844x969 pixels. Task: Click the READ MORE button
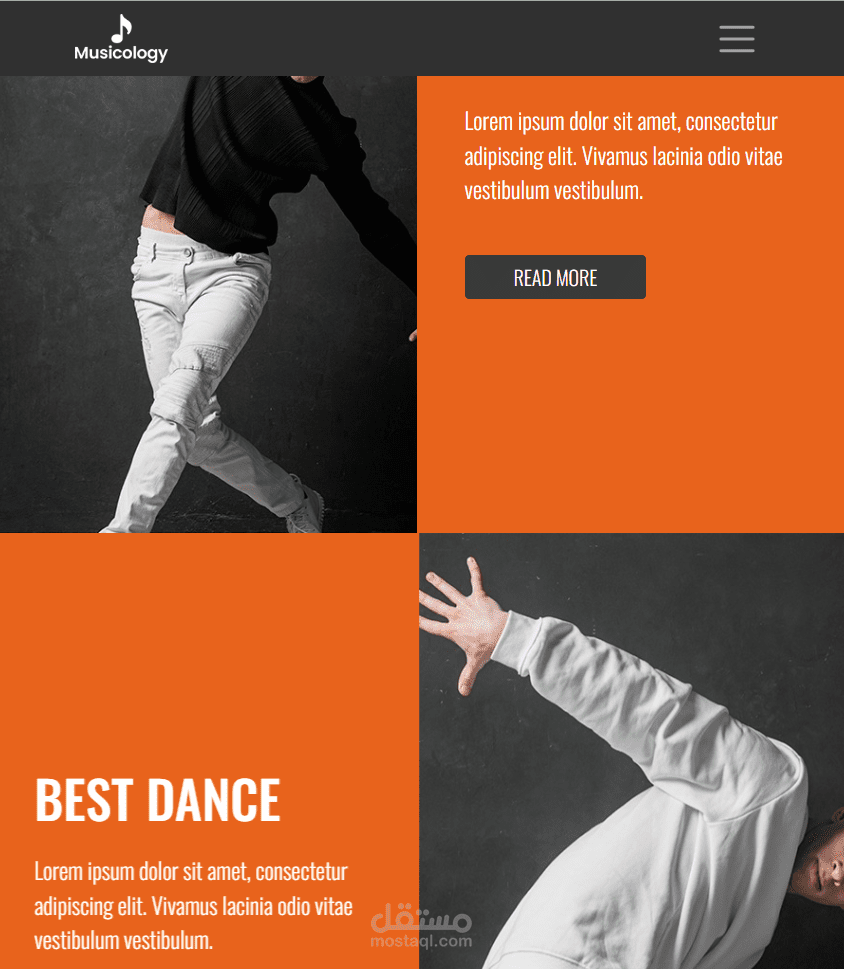click(x=555, y=277)
